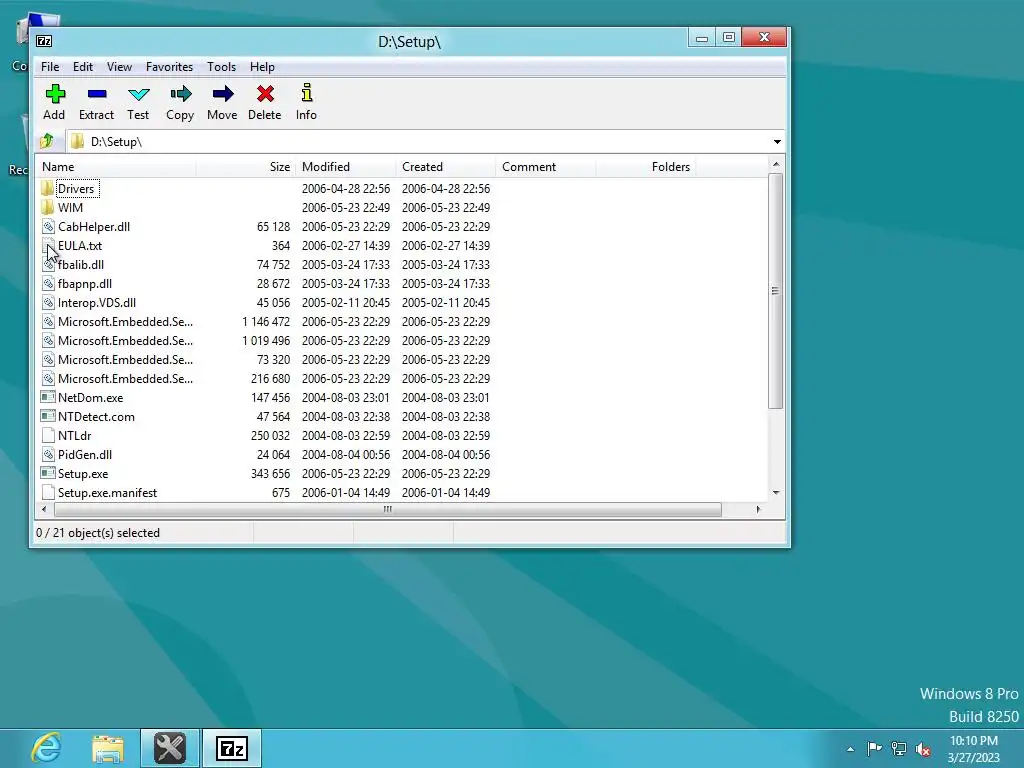The image size is (1024, 768).
Task: Select the 73 320 byte Microsoft.Embedded file
Action: tap(125, 359)
